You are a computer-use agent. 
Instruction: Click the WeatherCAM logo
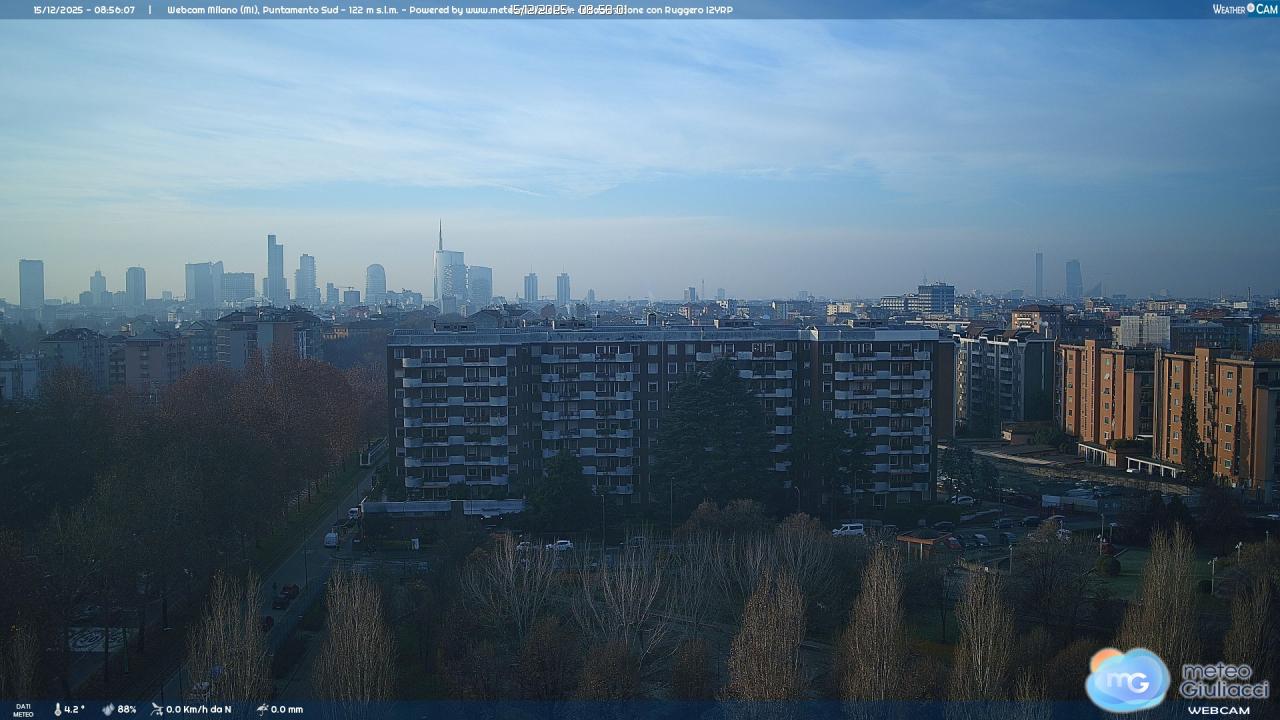pyautogui.click(x=1244, y=9)
